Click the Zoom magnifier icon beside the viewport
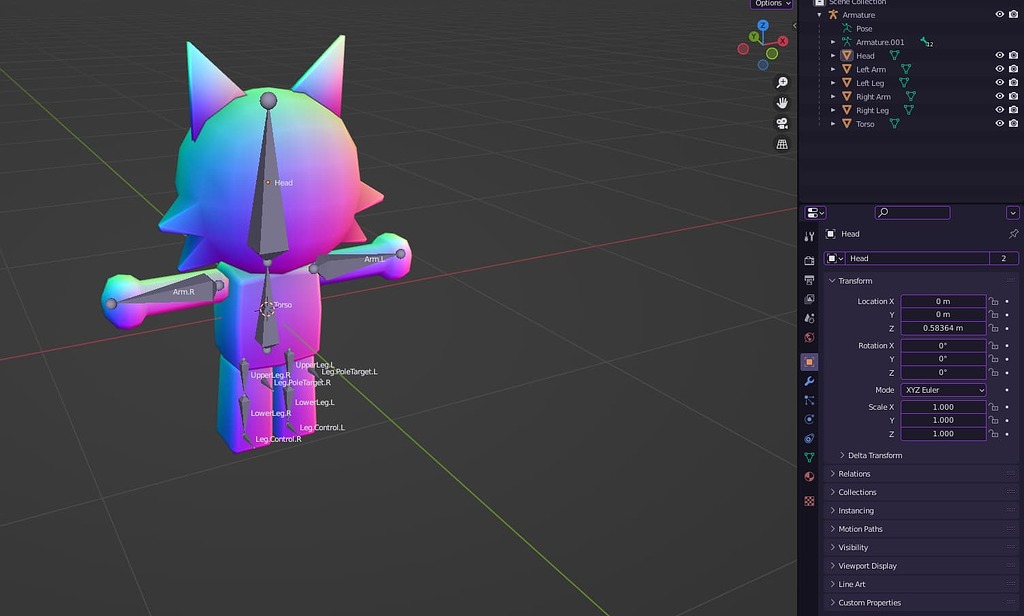 [783, 82]
